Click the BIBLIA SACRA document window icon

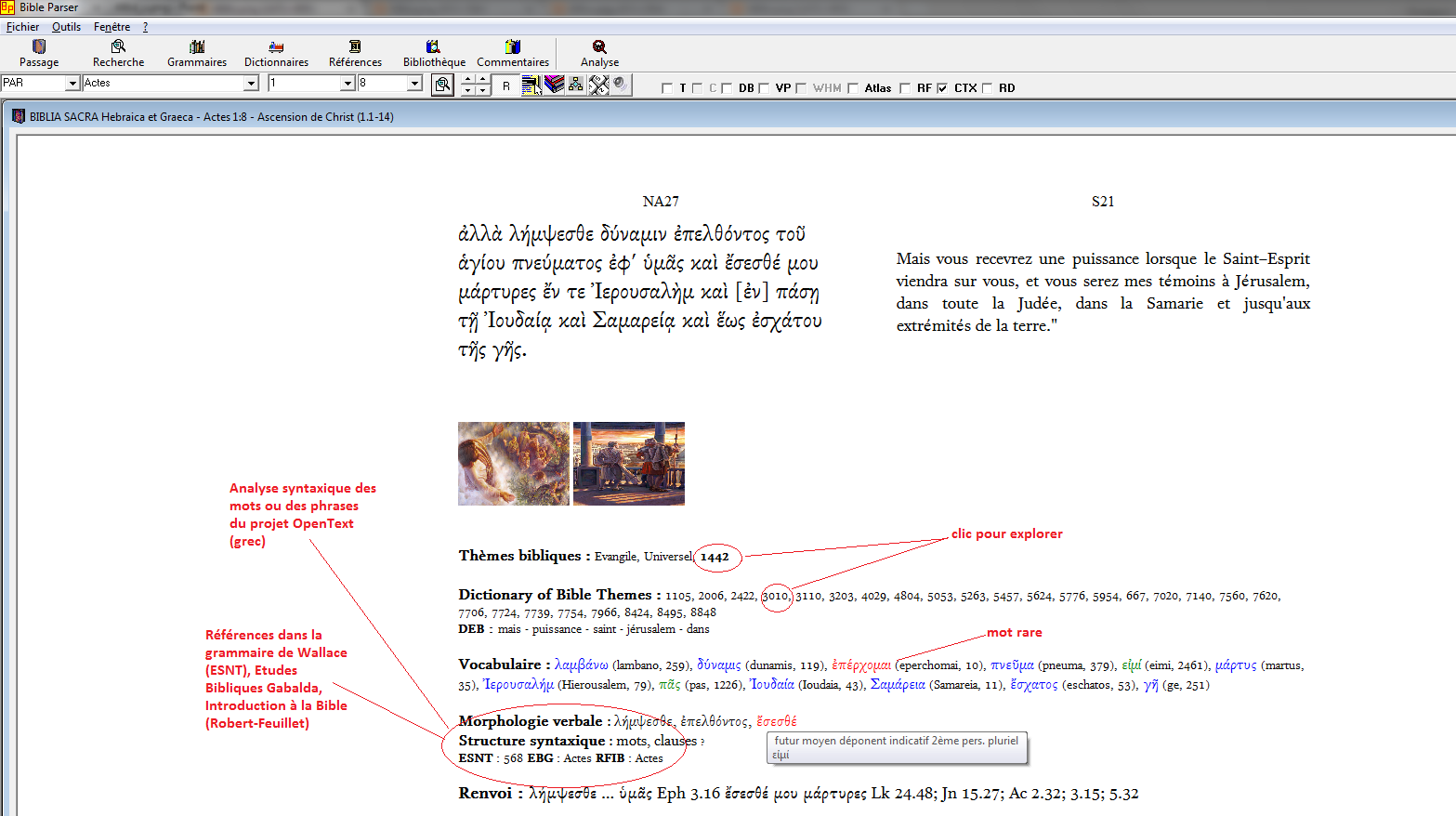[19, 116]
